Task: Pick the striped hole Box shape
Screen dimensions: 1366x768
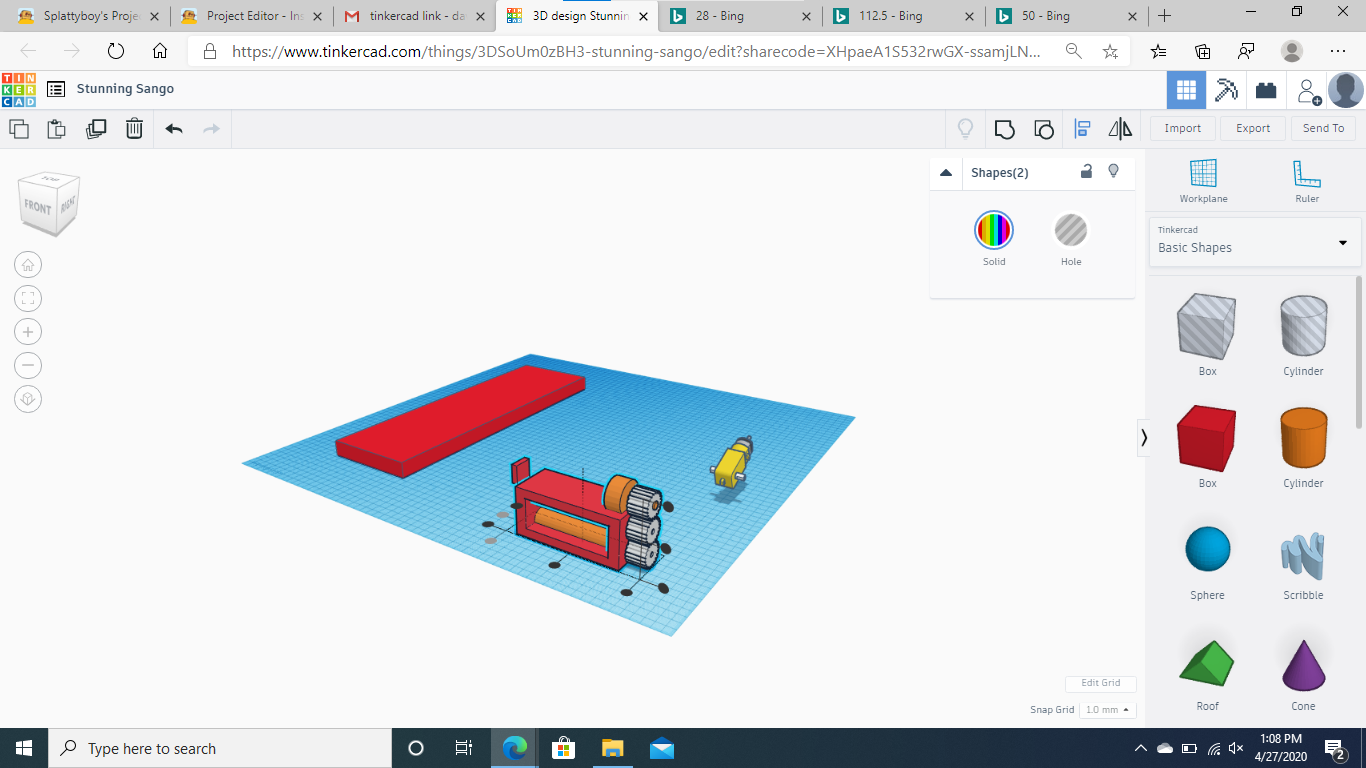Action: (x=1207, y=327)
